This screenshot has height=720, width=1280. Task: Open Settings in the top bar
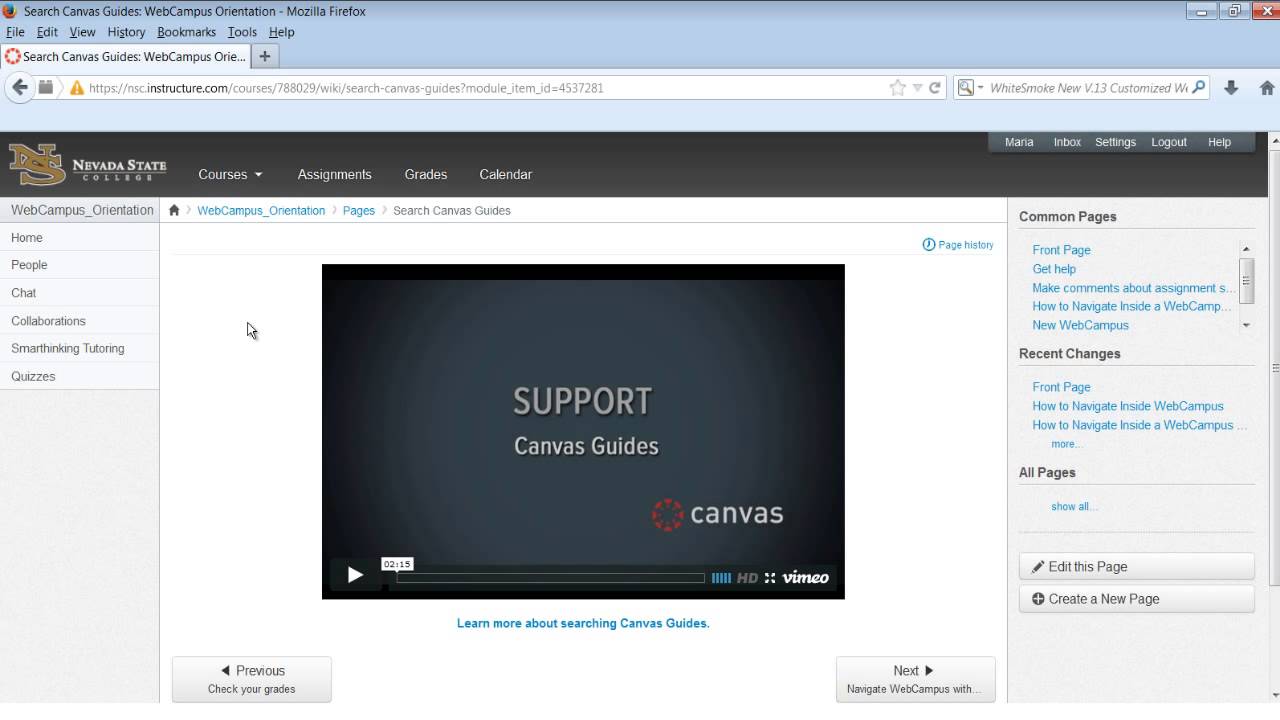(1115, 142)
